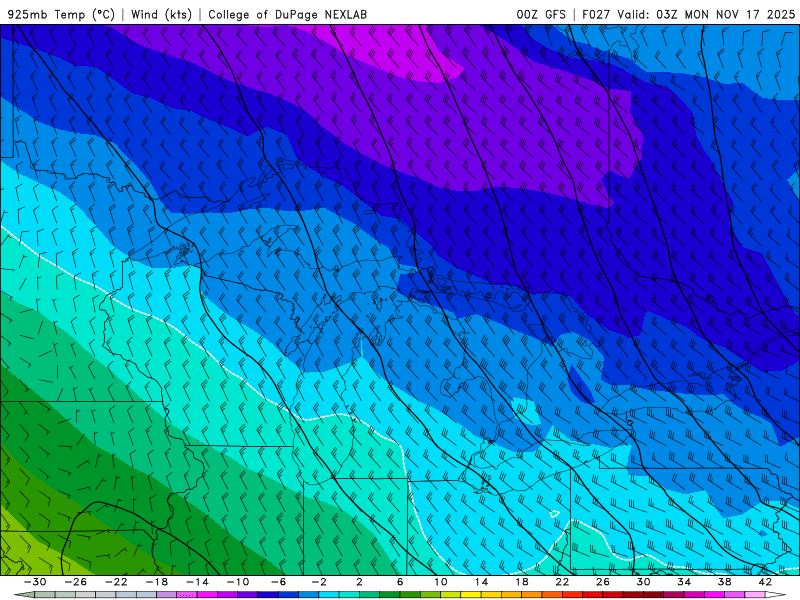Click the 38 colorbar tick label
This screenshot has width=800, height=600.
[x=724, y=582]
